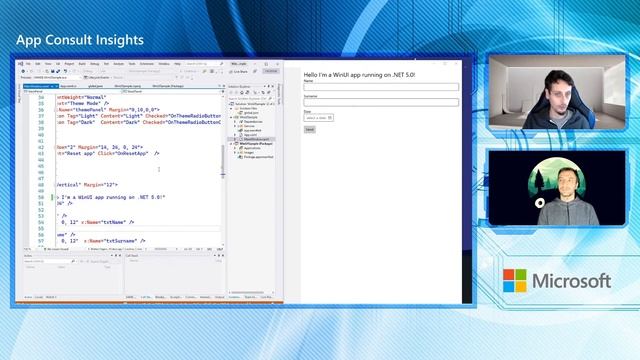The image size is (640, 360).
Task: Open the editor zoom level dropdown
Action: (28, 249)
